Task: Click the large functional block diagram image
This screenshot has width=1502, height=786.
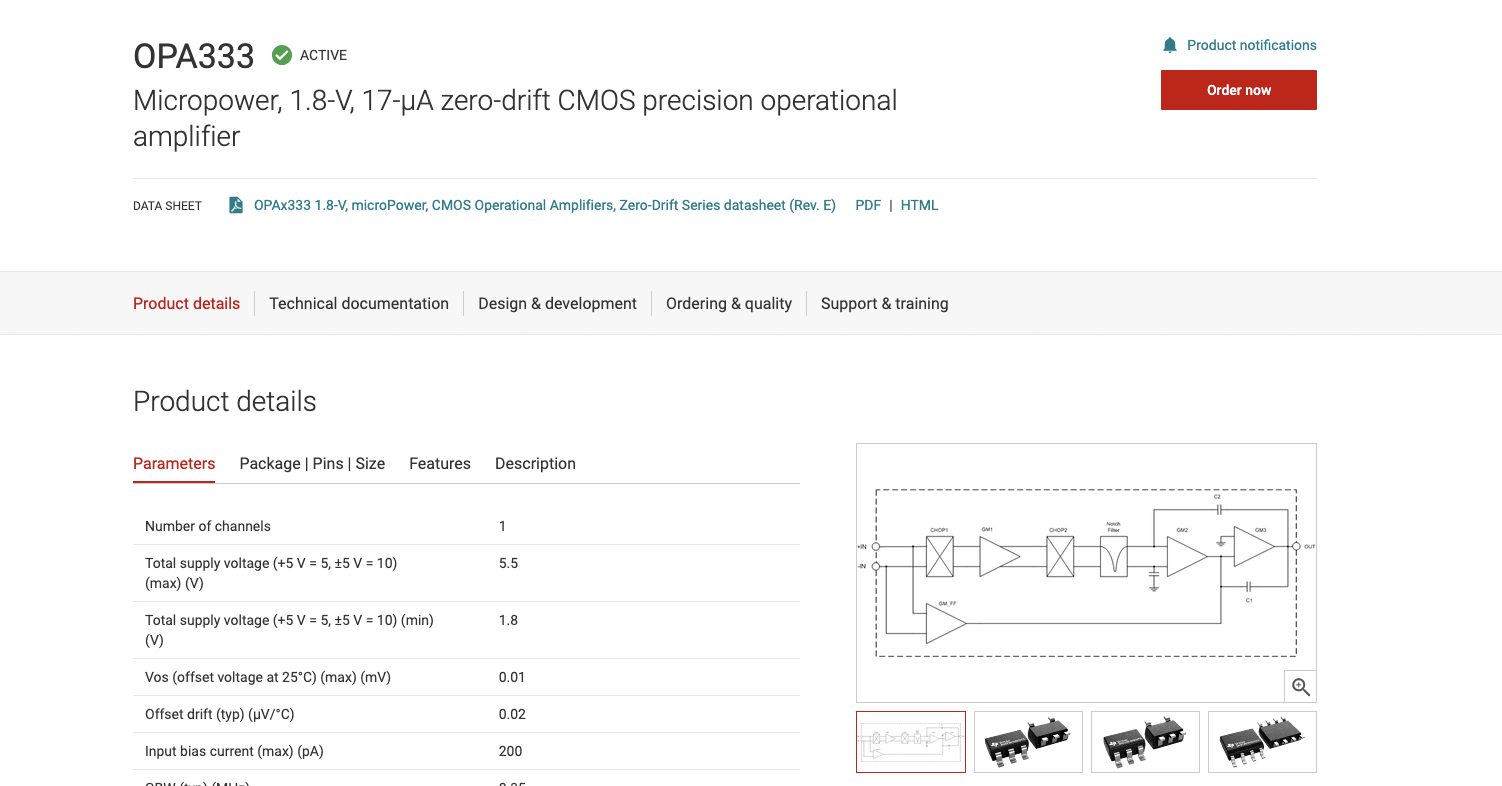Action: [1086, 572]
